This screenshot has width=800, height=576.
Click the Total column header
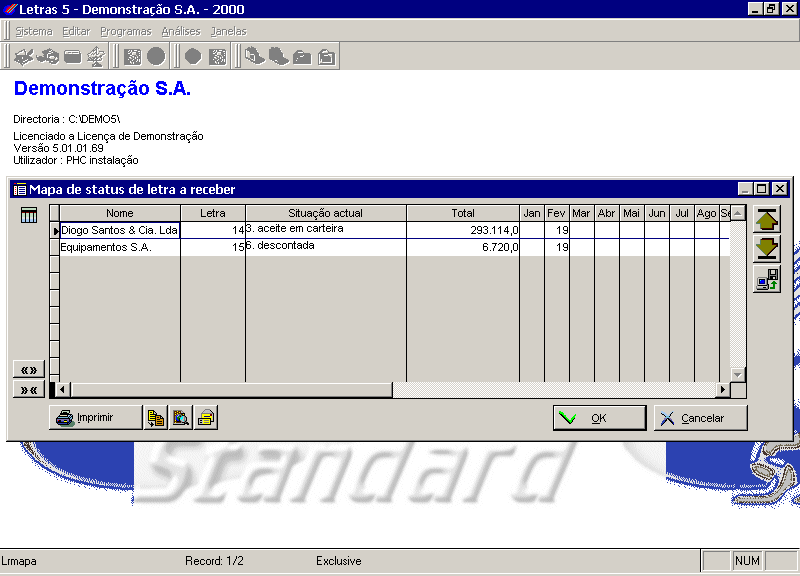click(x=463, y=213)
